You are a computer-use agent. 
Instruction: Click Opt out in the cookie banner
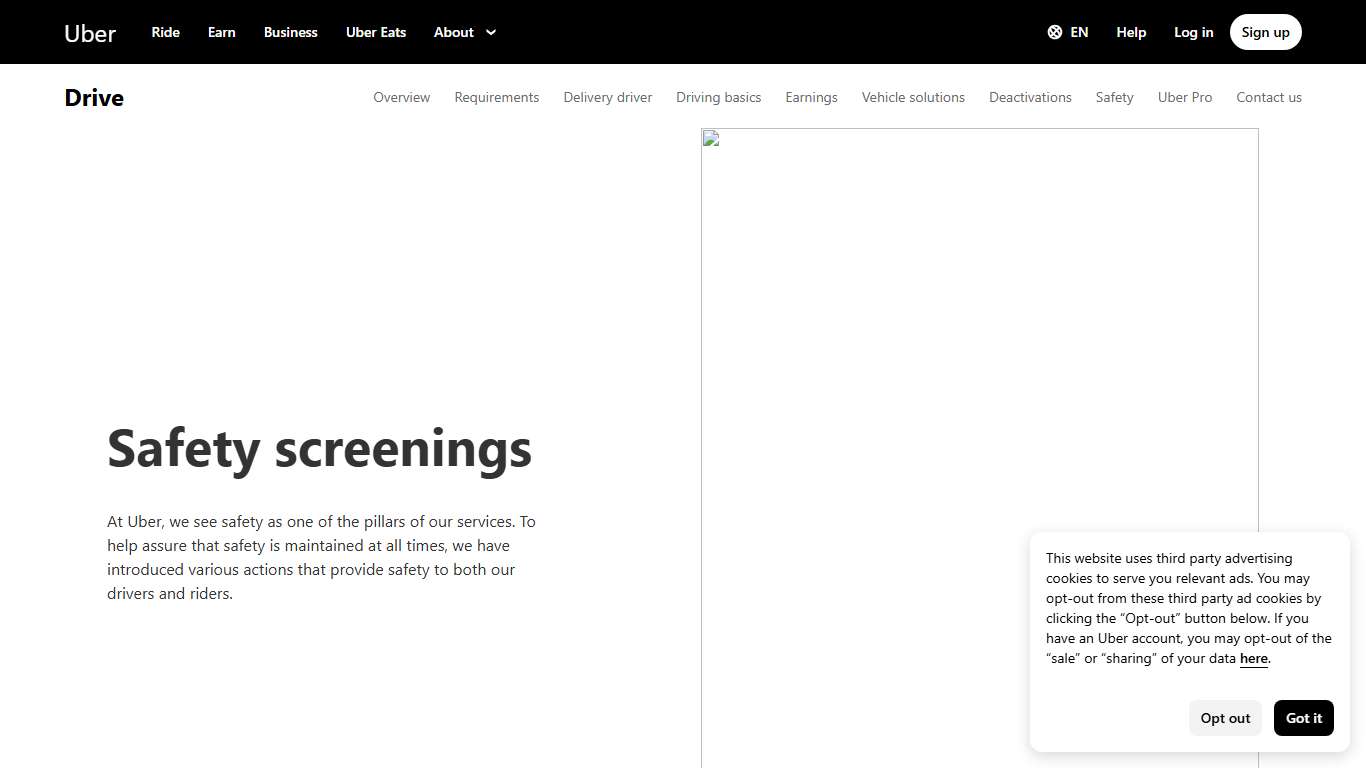(x=1225, y=718)
